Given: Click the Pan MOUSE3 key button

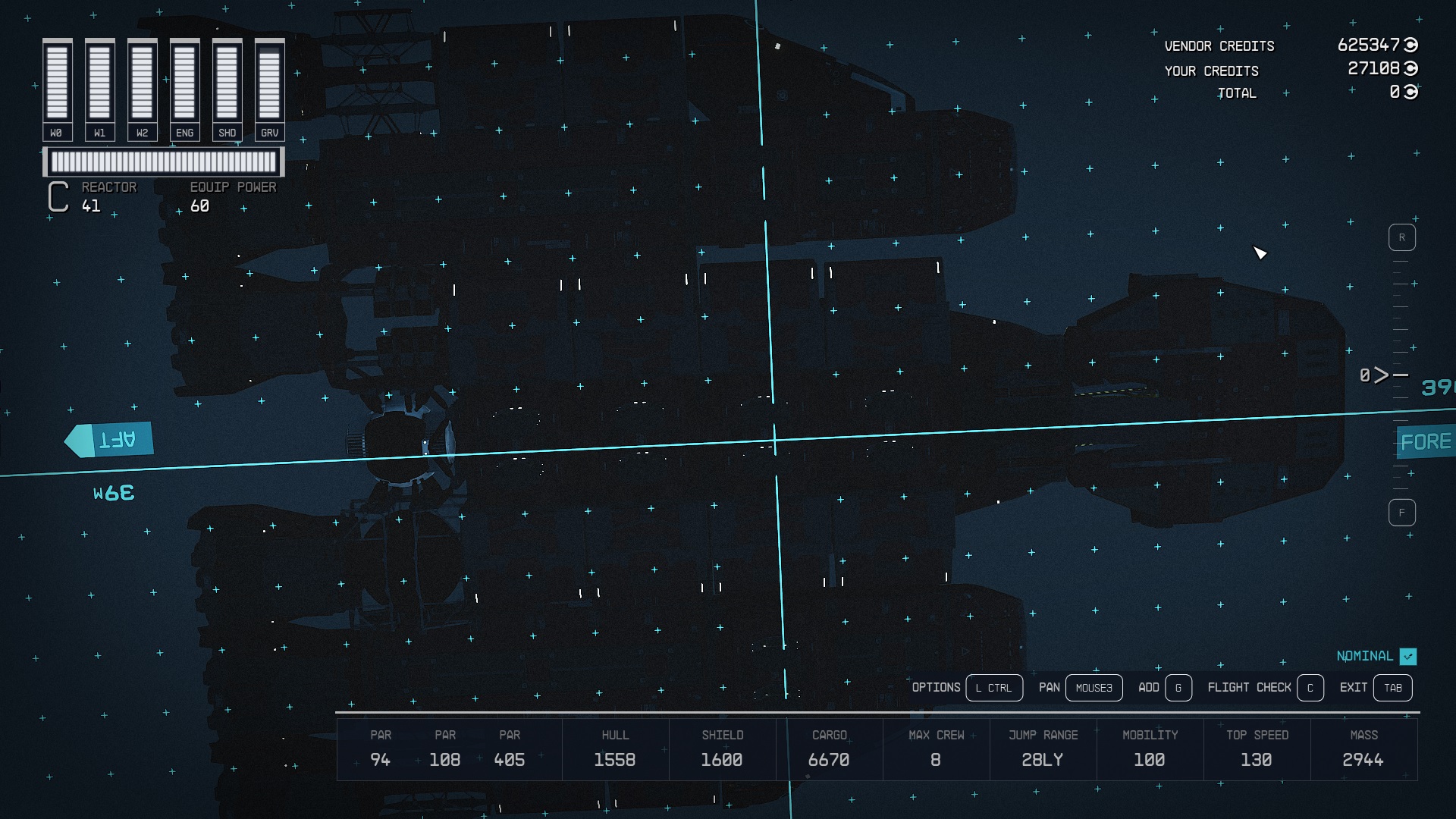Looking at the screenshot, I should [x=1094, y=688].
